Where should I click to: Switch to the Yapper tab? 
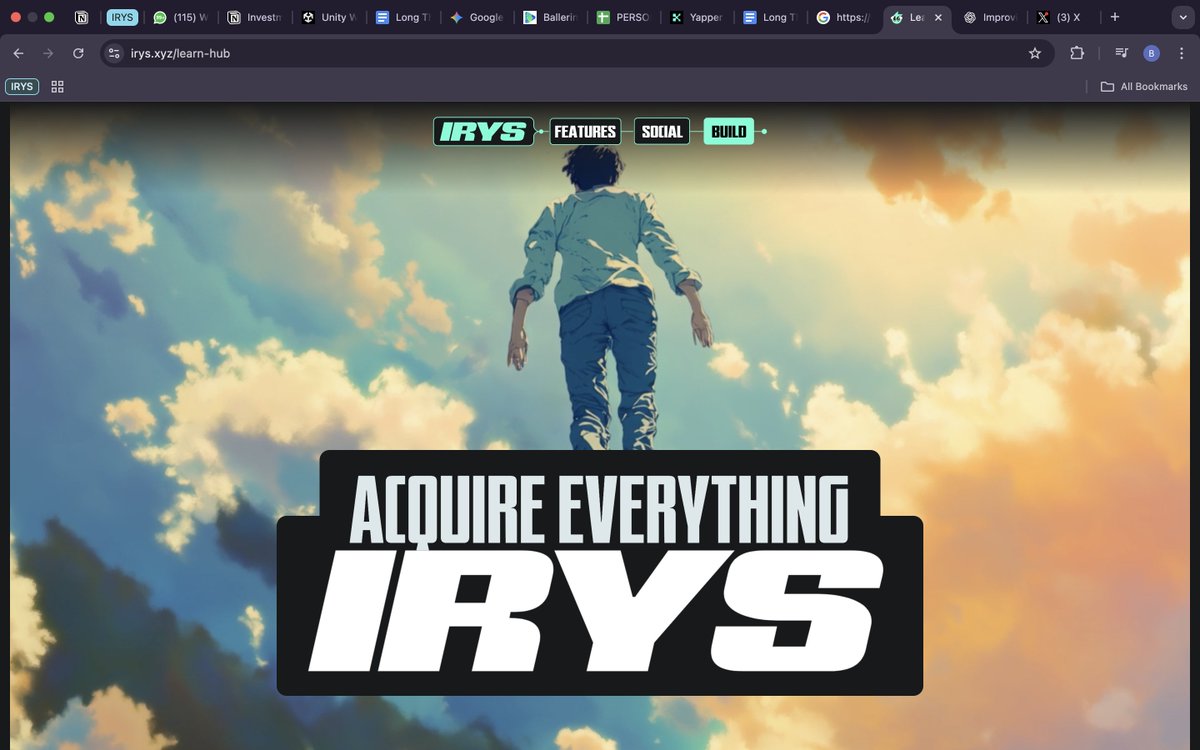pyautogui.click(x=699, y=18)
